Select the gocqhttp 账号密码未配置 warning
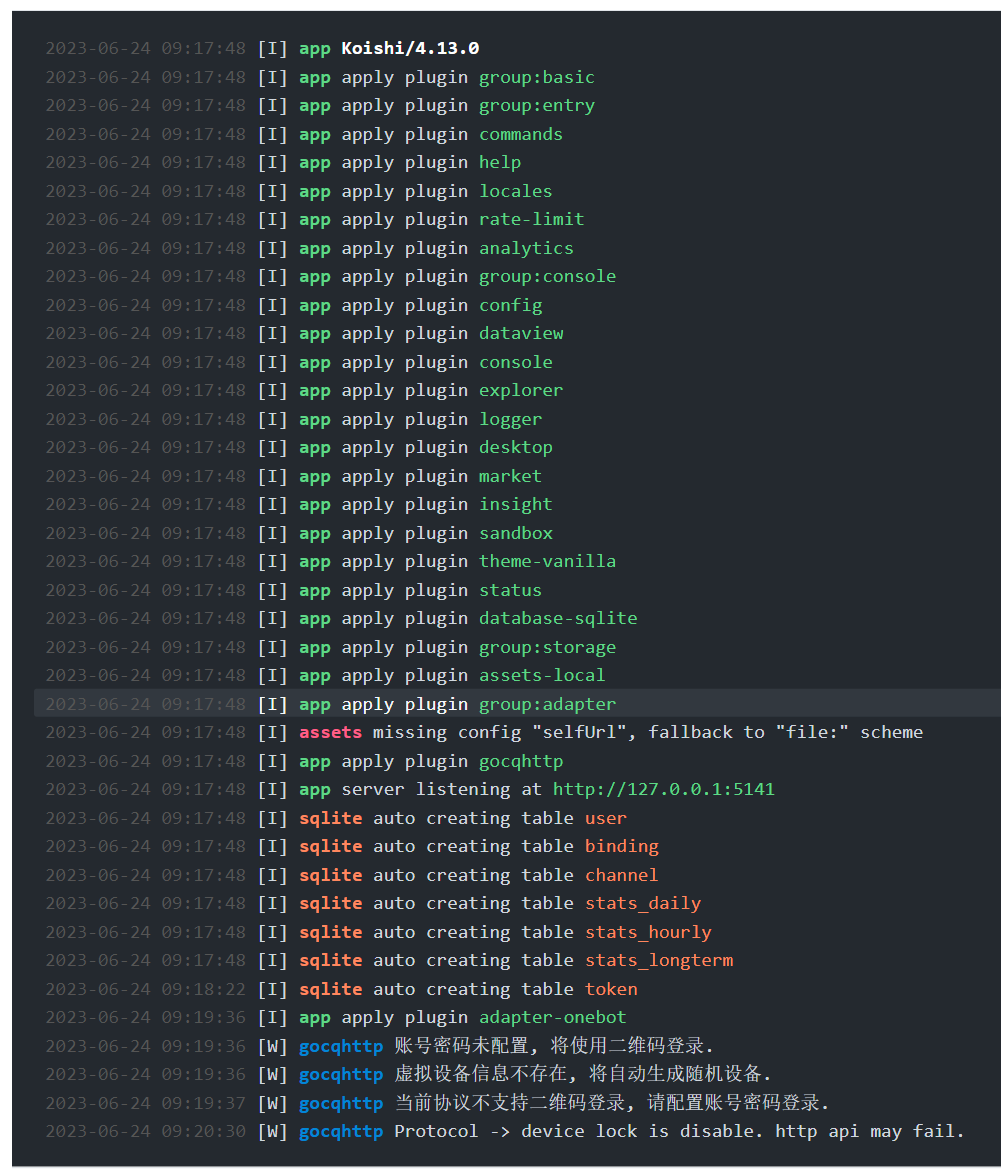The image size is (1001, 1169). (x=517, y=1046)
